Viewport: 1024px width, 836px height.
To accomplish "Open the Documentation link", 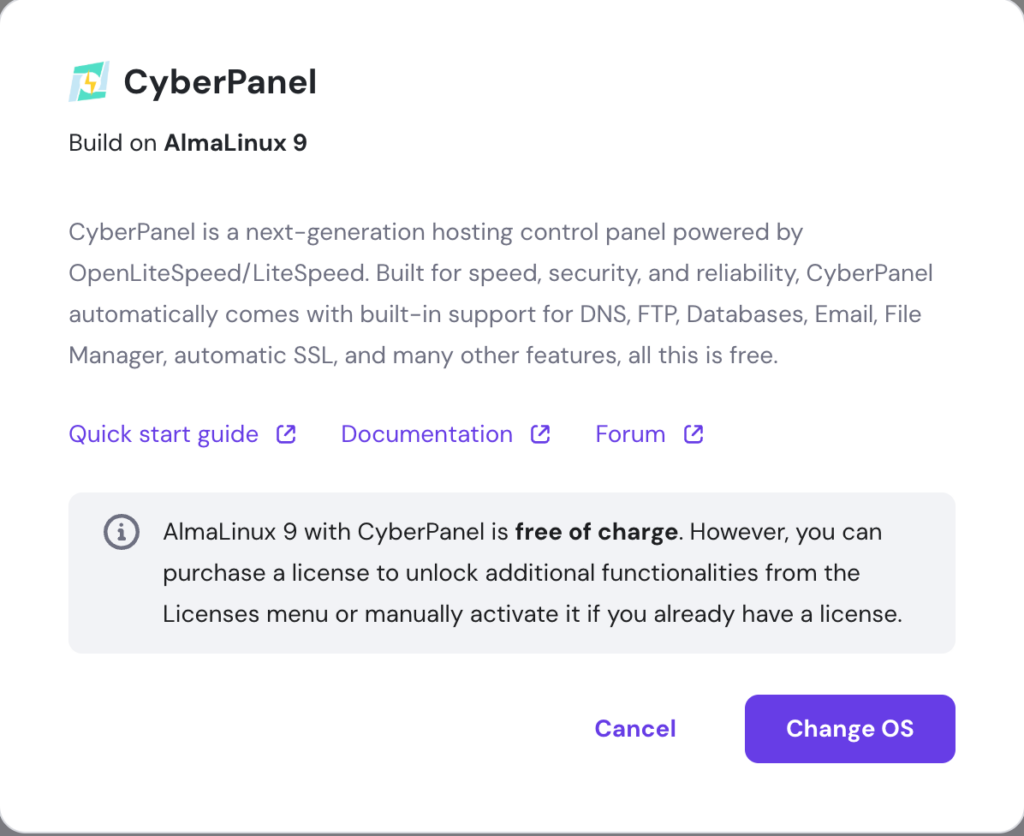I will click(x=426, y=434).
